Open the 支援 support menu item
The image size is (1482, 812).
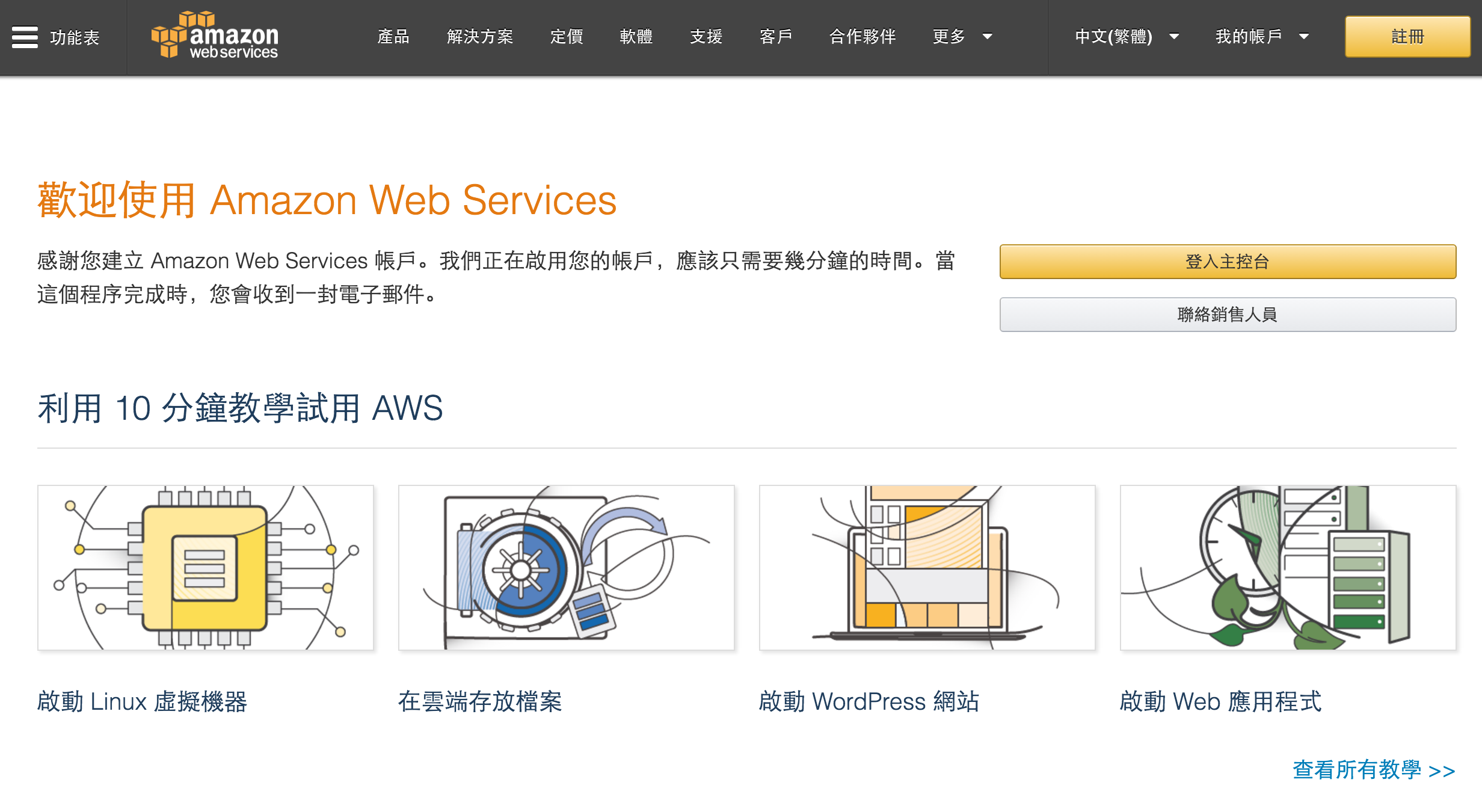[706, 37]
